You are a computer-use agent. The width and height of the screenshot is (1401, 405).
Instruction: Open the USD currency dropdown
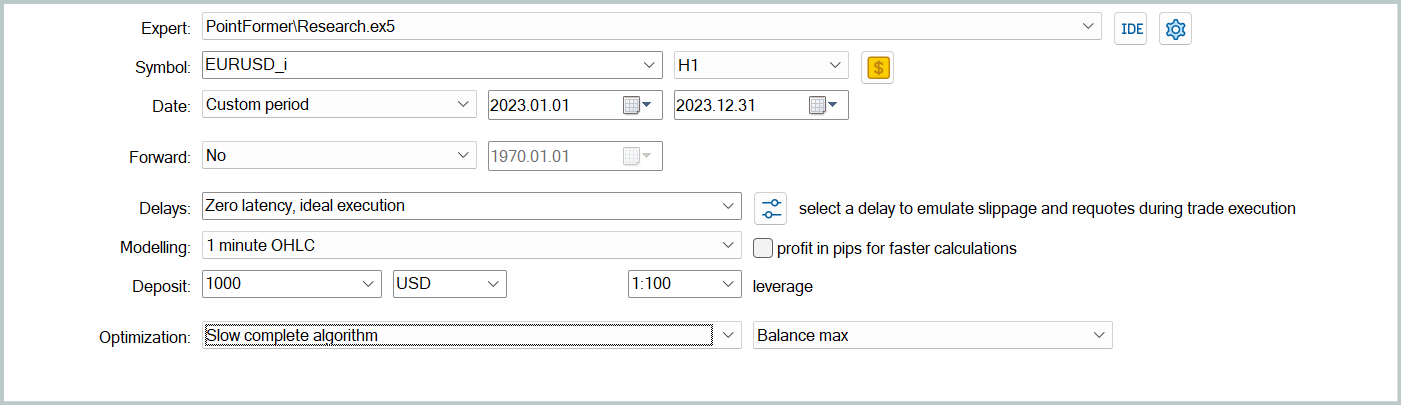tap(495, 284)
